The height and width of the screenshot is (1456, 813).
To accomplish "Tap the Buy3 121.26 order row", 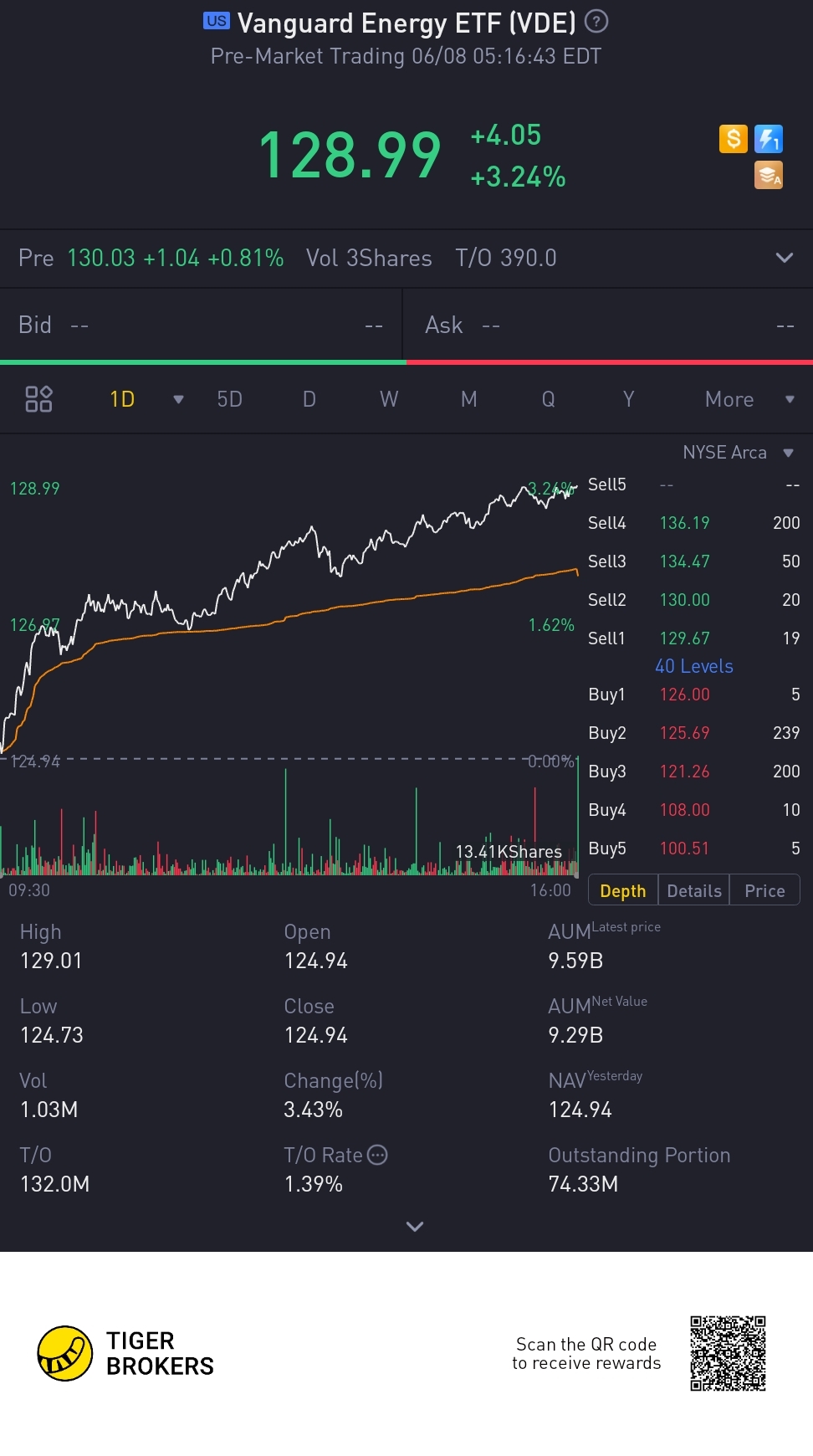I will click(694, 772).
